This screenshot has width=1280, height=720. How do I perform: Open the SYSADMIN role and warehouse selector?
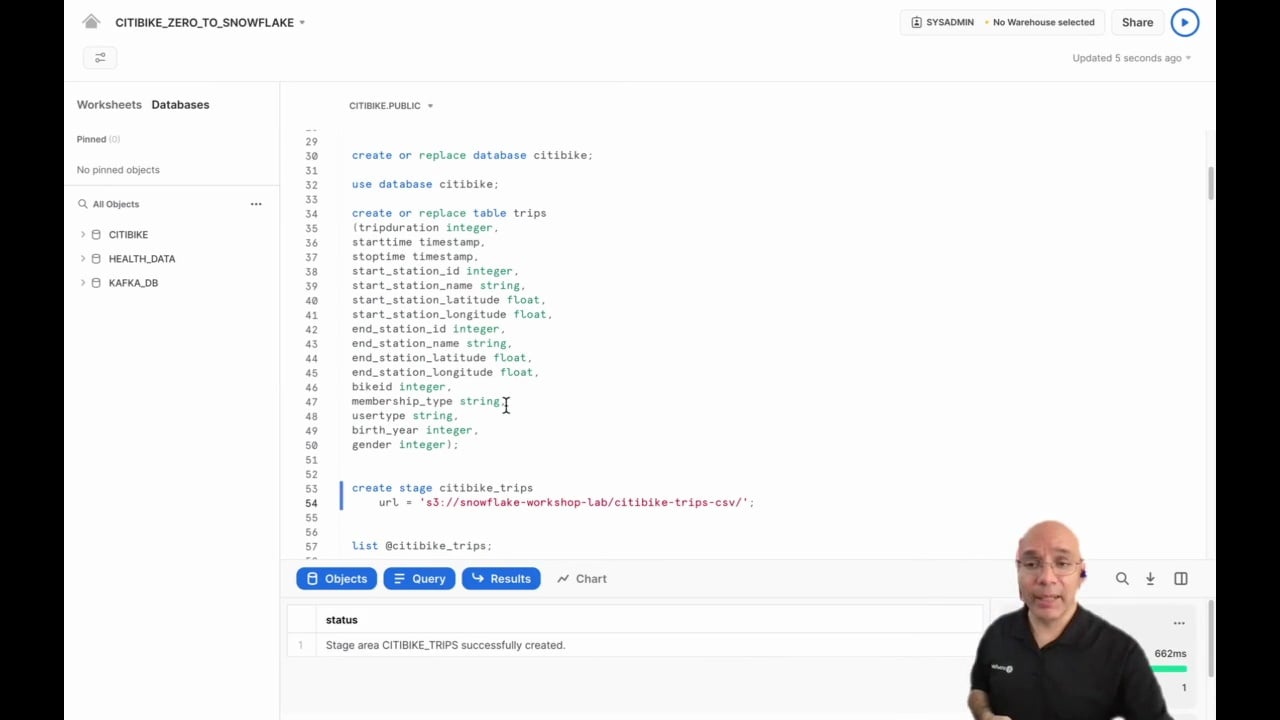tap(1002, 22)
